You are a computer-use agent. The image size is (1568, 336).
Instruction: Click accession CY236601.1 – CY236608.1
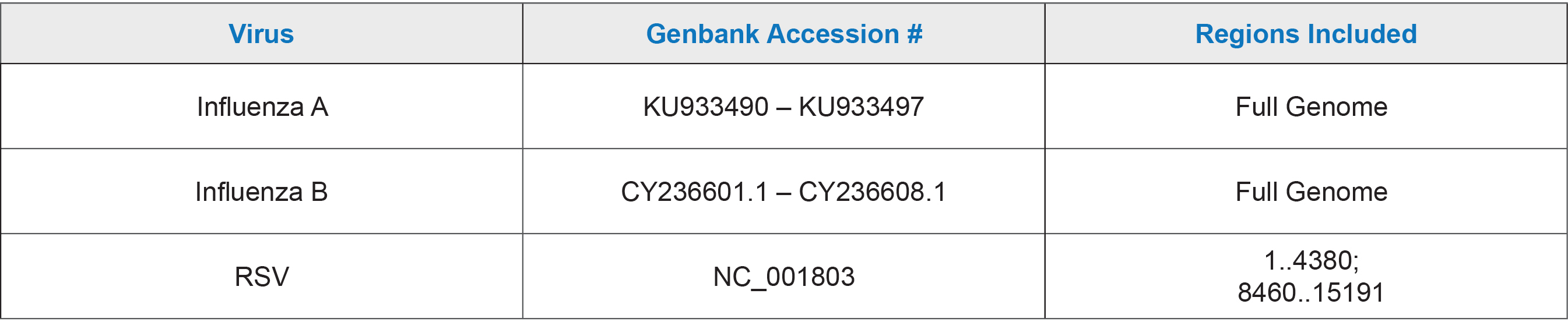(x=783, y=192)
